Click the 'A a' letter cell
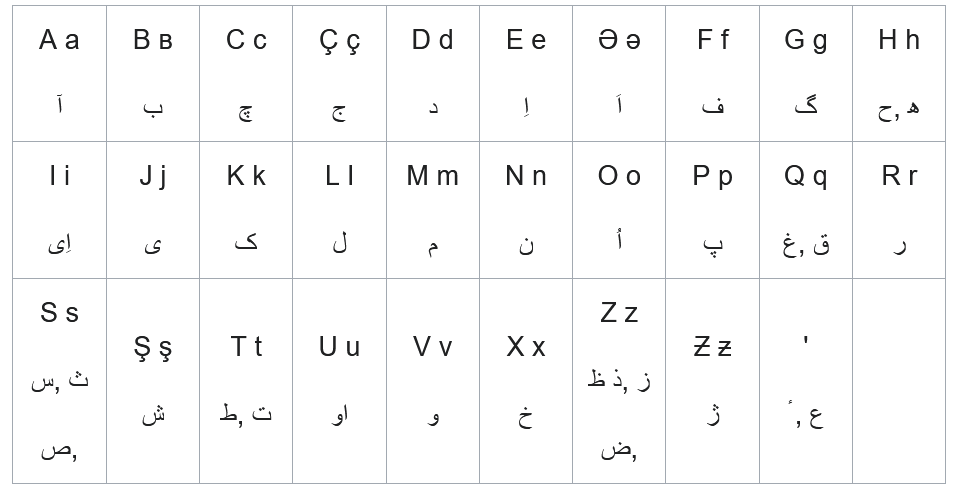The width and height of the screenshot is (959, 494). pos(60,74)
